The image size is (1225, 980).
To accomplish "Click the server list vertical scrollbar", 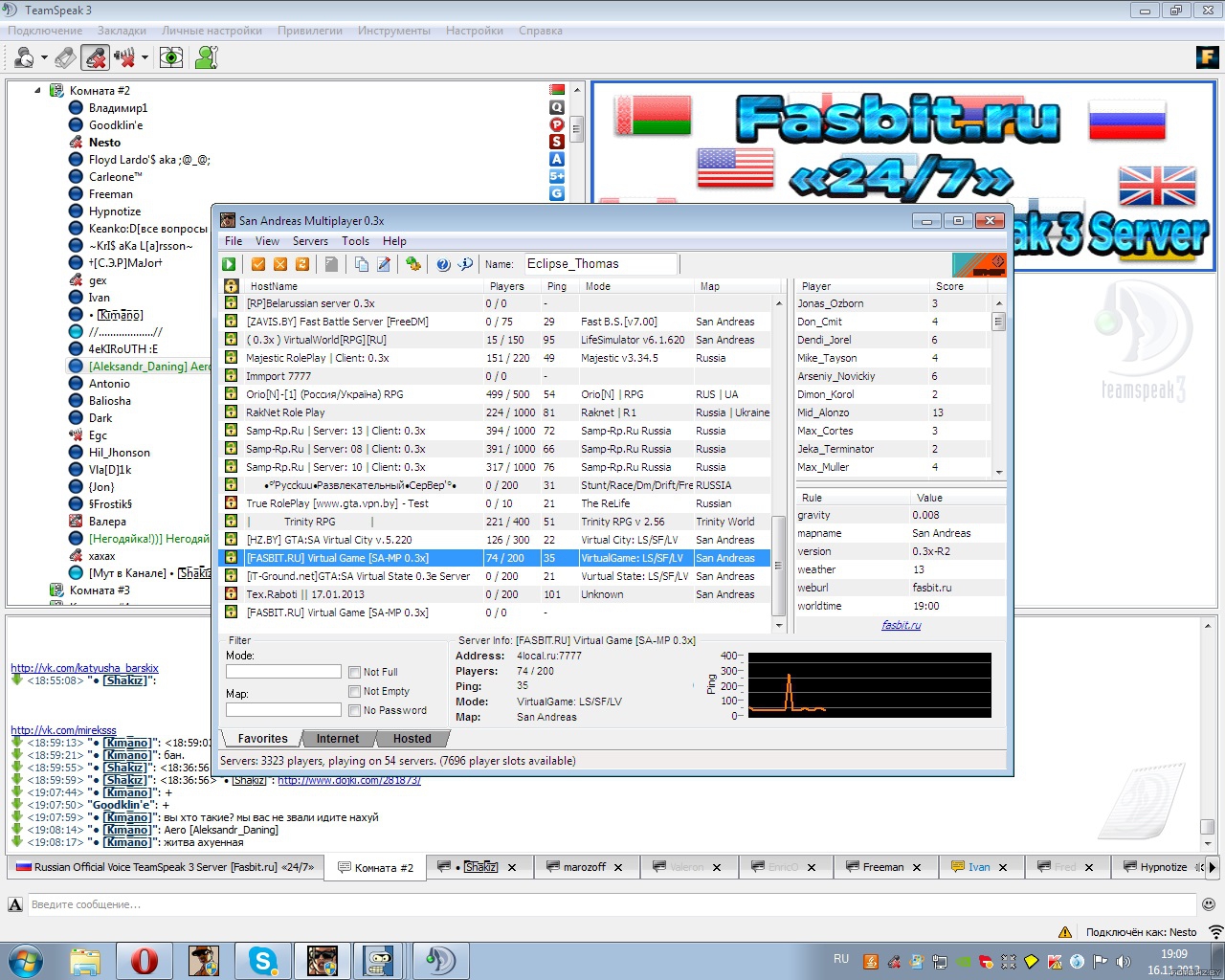I will pyautogui.click(x=778, y=464).
